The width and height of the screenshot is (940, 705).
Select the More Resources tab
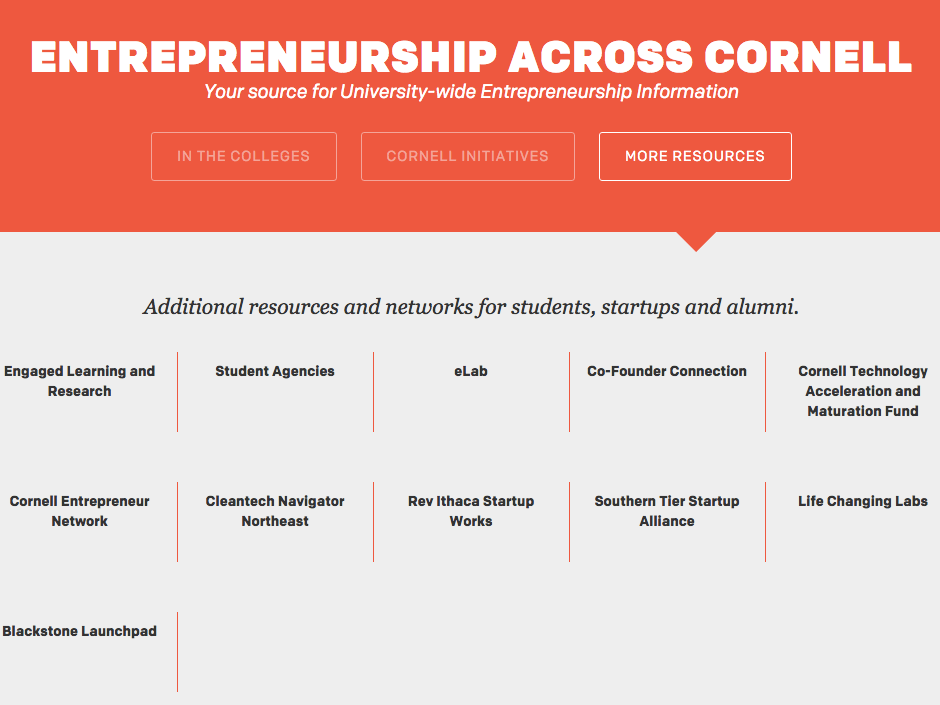pyautogui.click(x=695, y=156)
